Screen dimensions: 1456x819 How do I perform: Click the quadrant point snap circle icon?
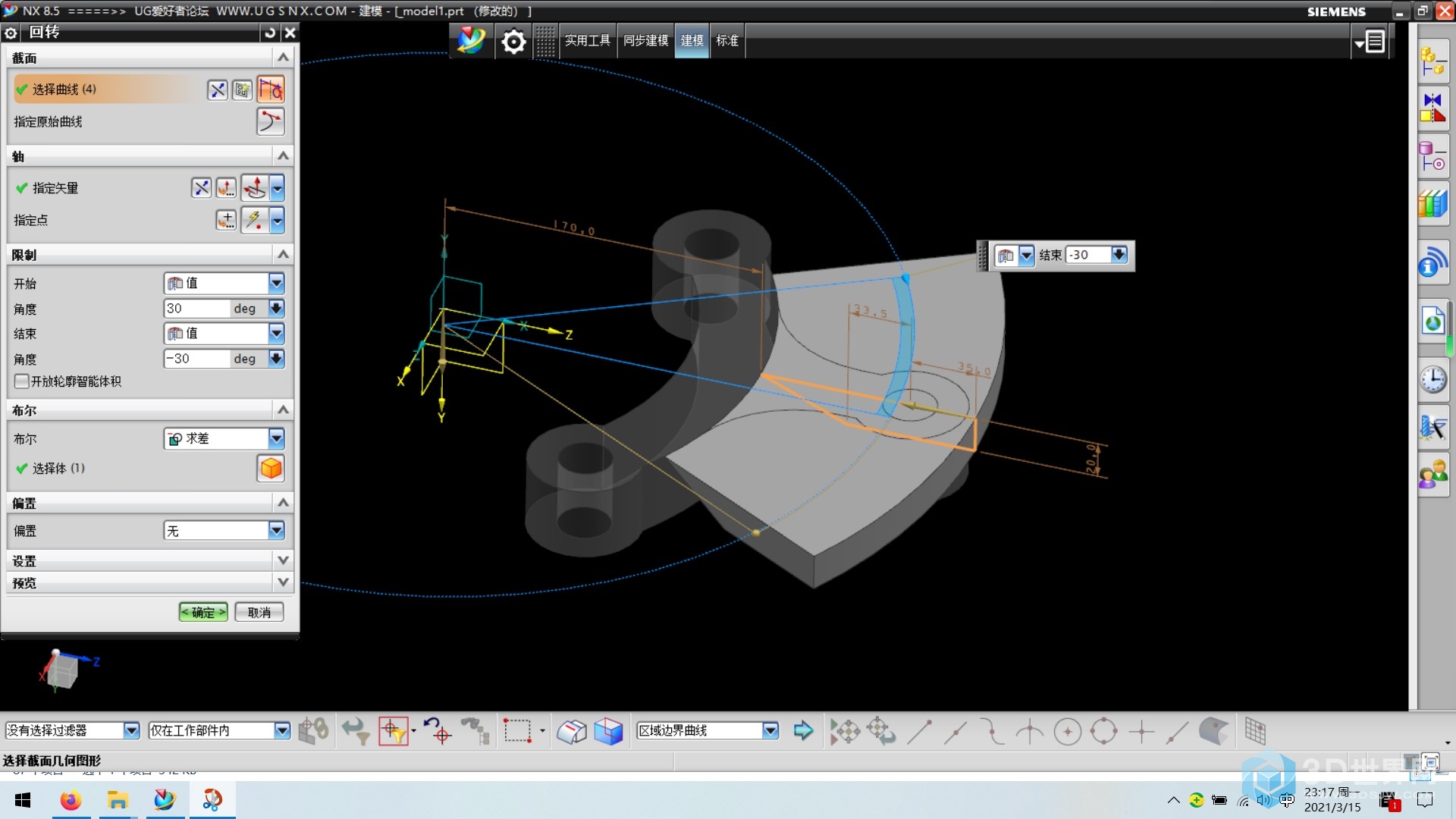(x=1104, y=732)
